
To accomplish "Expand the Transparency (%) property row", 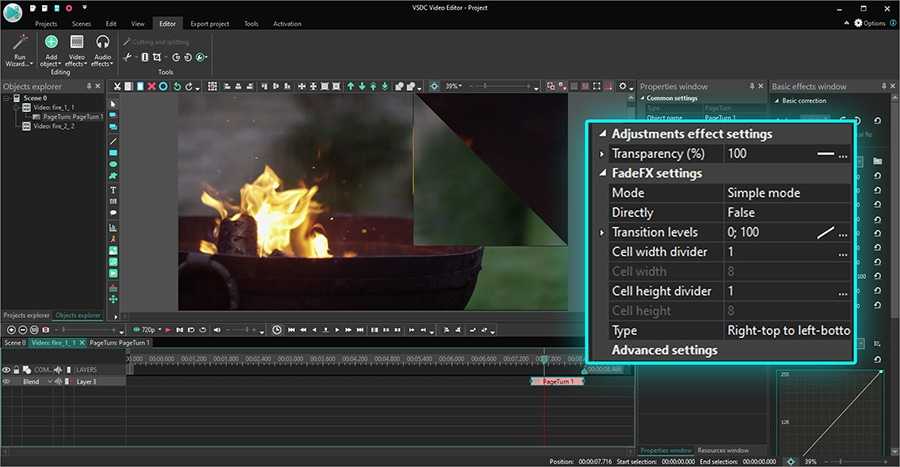I will [x=601, y=154].
